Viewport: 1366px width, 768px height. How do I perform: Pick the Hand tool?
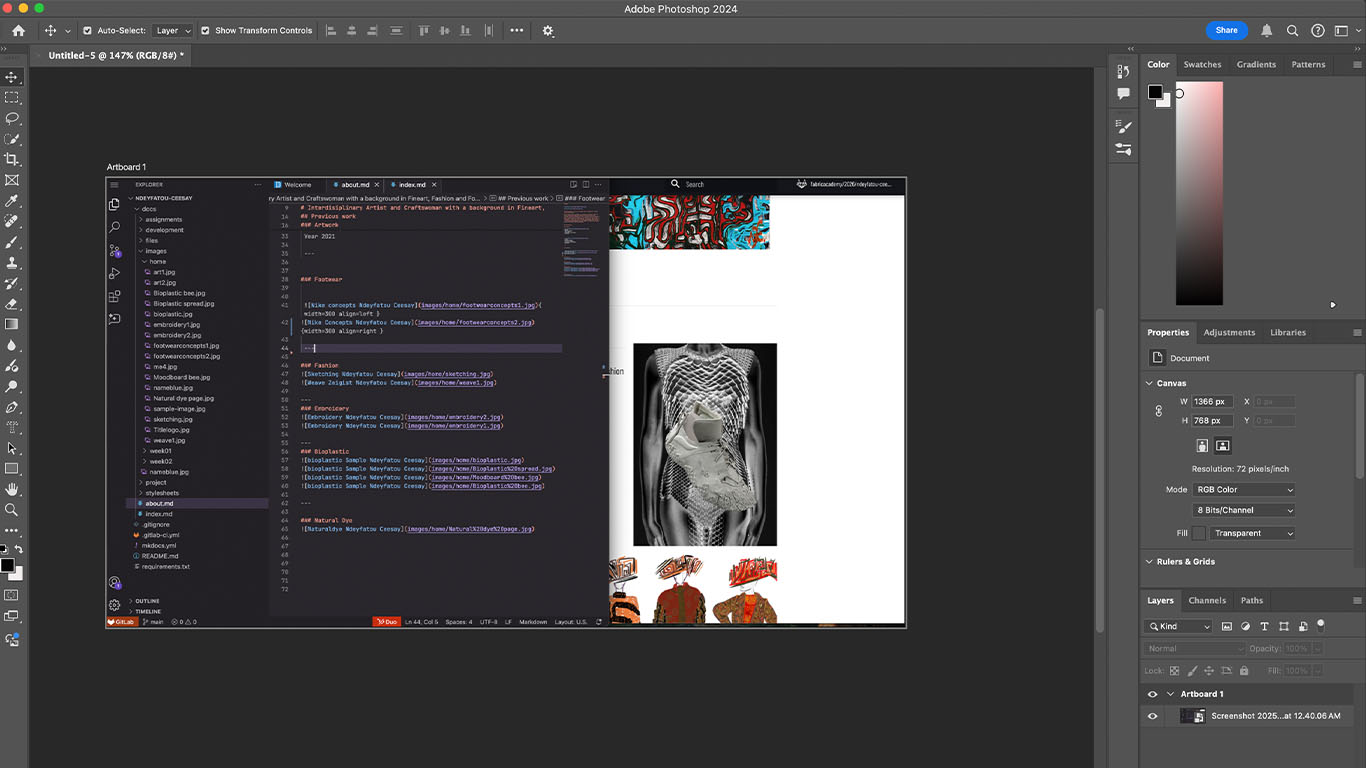[12, 489]
